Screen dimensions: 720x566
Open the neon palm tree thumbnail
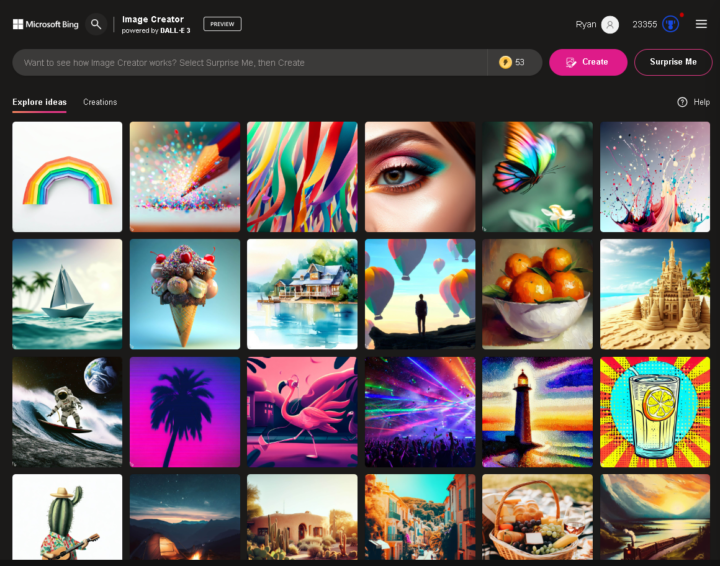click(x=185, y=412)
